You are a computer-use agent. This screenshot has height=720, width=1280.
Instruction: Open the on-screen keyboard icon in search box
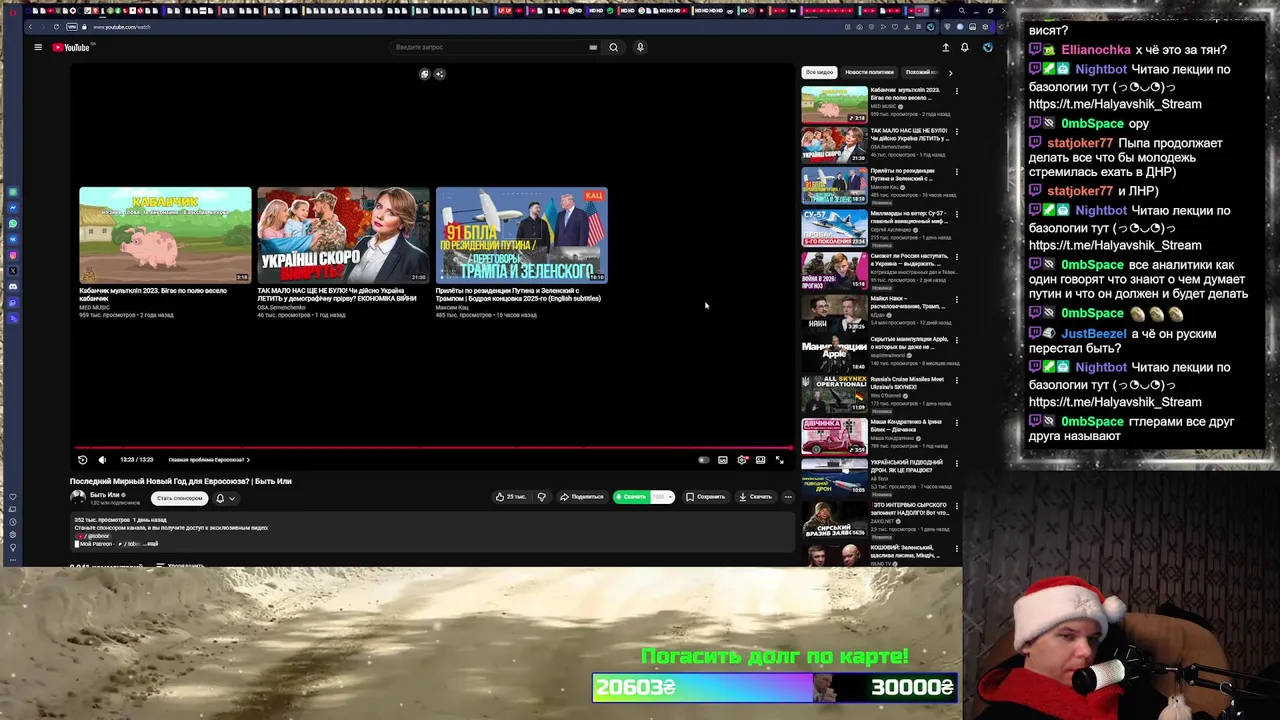tap(593, 47)
